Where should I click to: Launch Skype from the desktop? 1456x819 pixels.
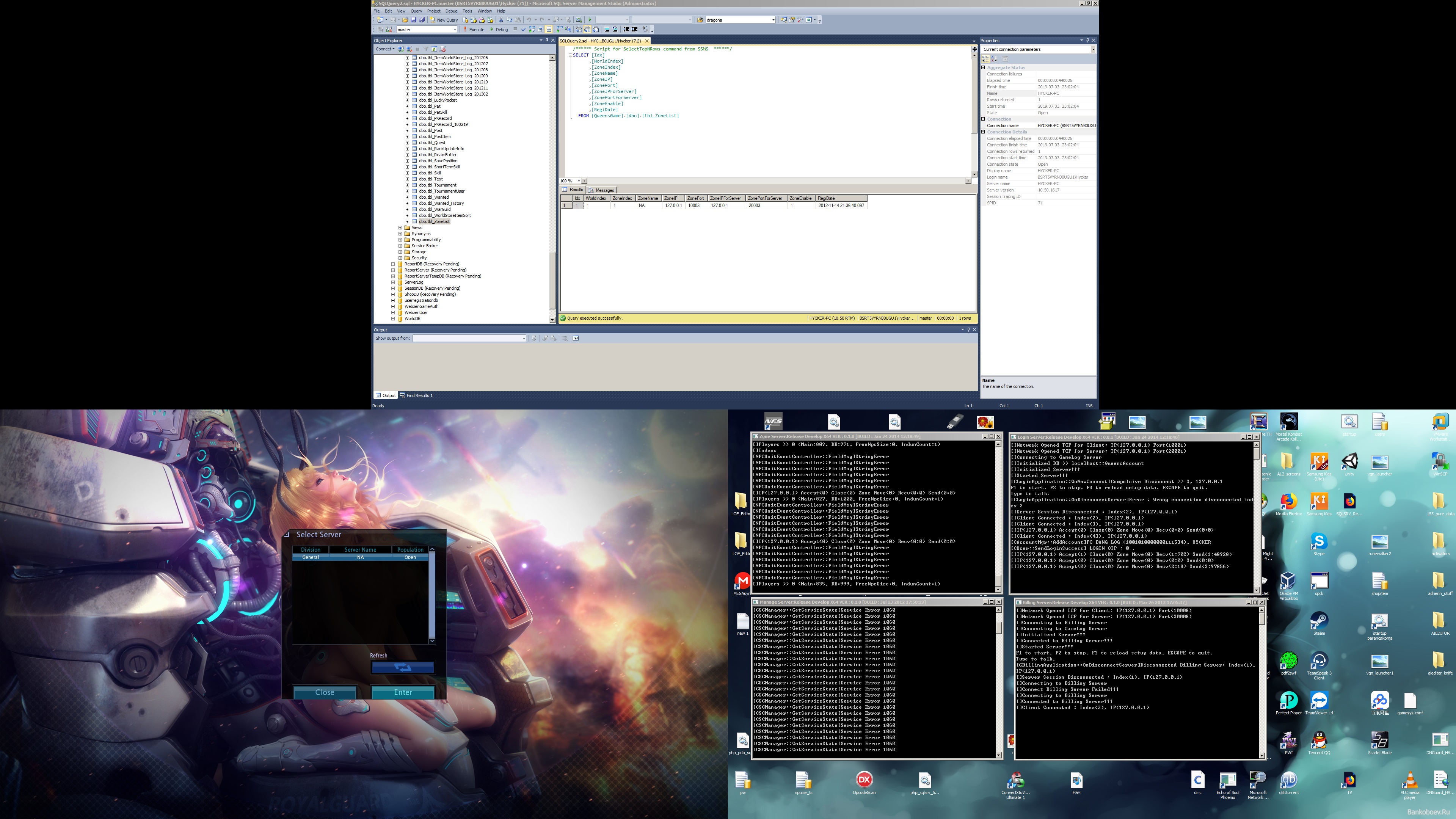[x=1319, y=543]
